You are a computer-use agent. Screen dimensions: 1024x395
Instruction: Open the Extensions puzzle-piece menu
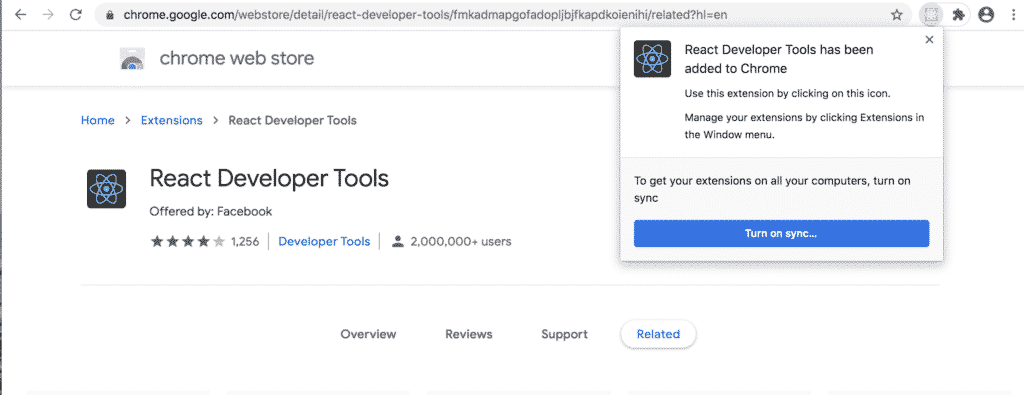(958, 14)
